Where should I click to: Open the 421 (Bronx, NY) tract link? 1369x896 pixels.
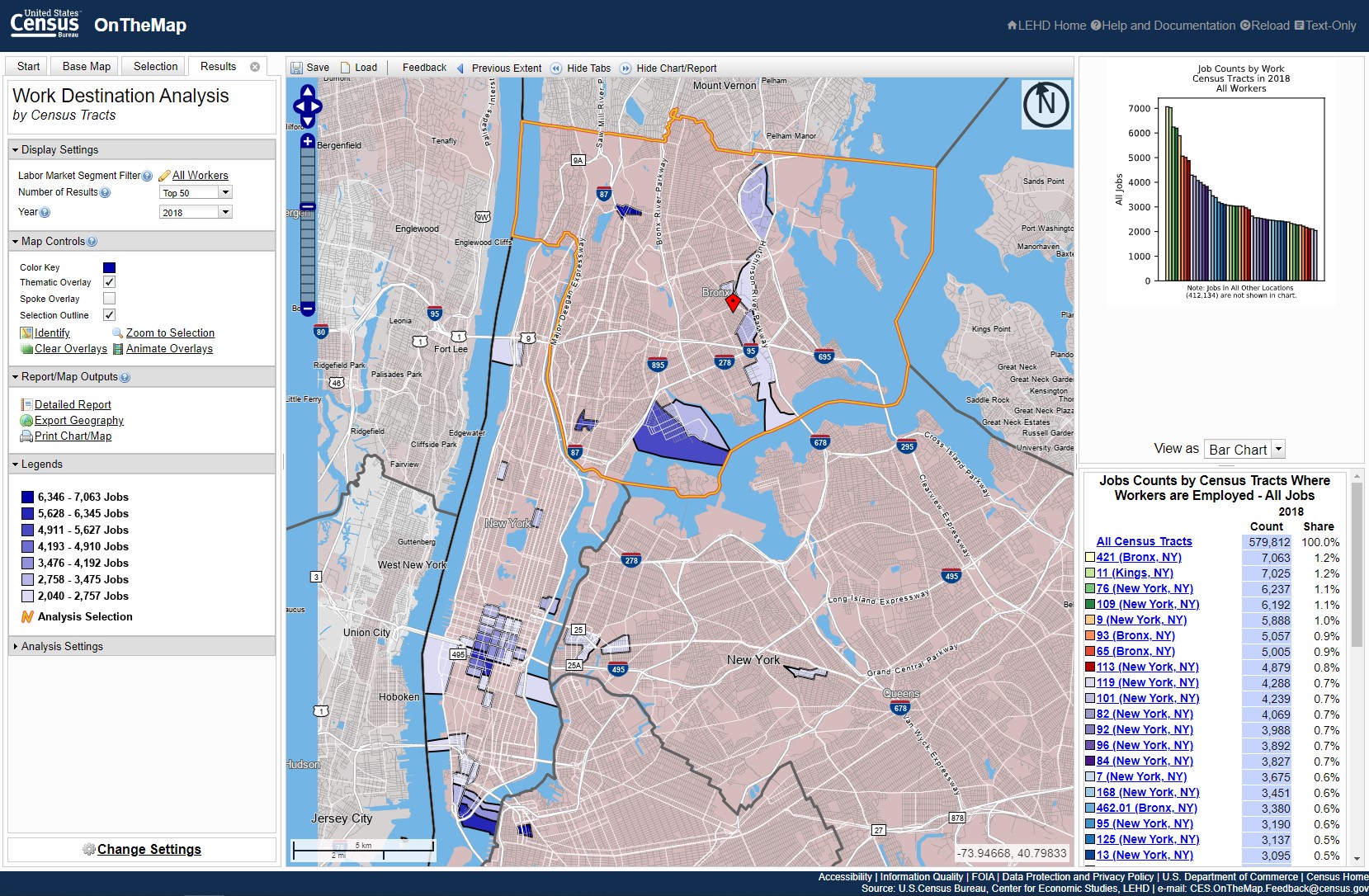tap(1139, 557)
